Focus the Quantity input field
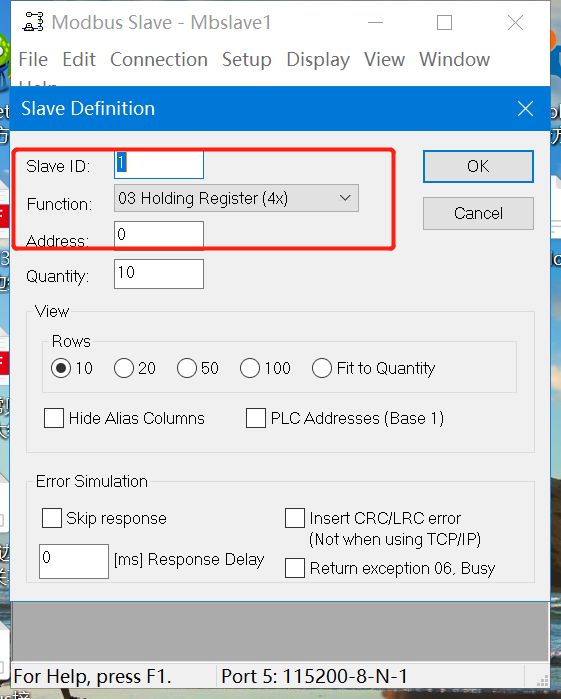 tap(159, 274)
